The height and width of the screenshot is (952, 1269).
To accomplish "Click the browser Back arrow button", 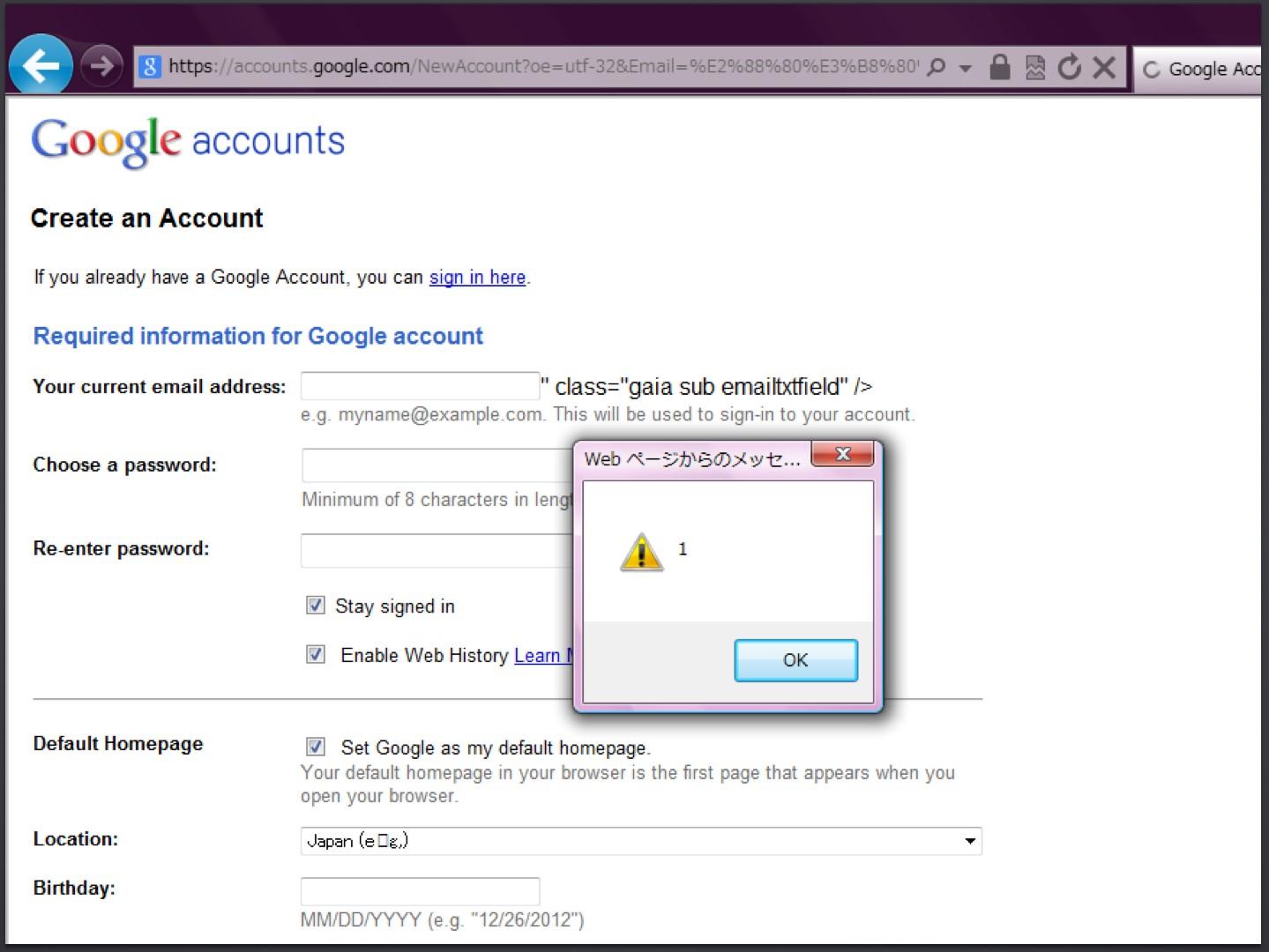I will (40, 64).
